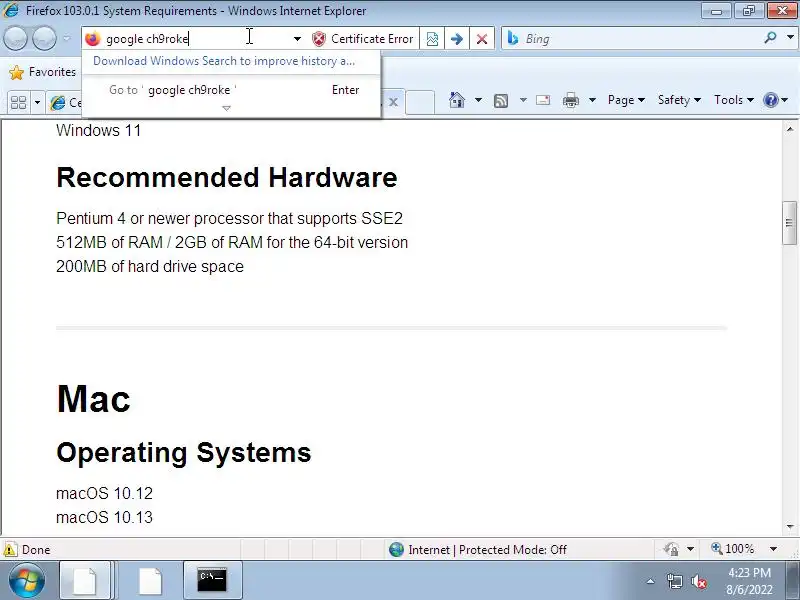Screen dimensions: 800x600
Task: Click the Quick Tabs grid icon
Action: (18, 103)
